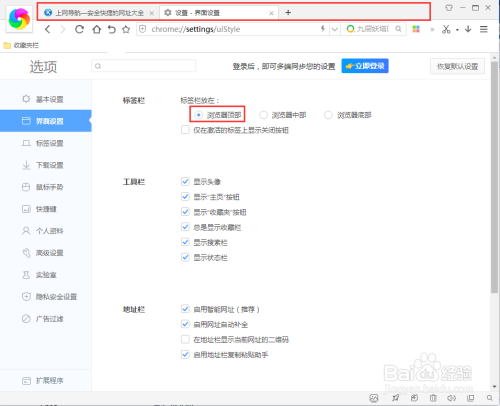Image resolution: width=500 pixels, height=406 pixels.
Task: Focus the settings search field
Action: (144, 66)
